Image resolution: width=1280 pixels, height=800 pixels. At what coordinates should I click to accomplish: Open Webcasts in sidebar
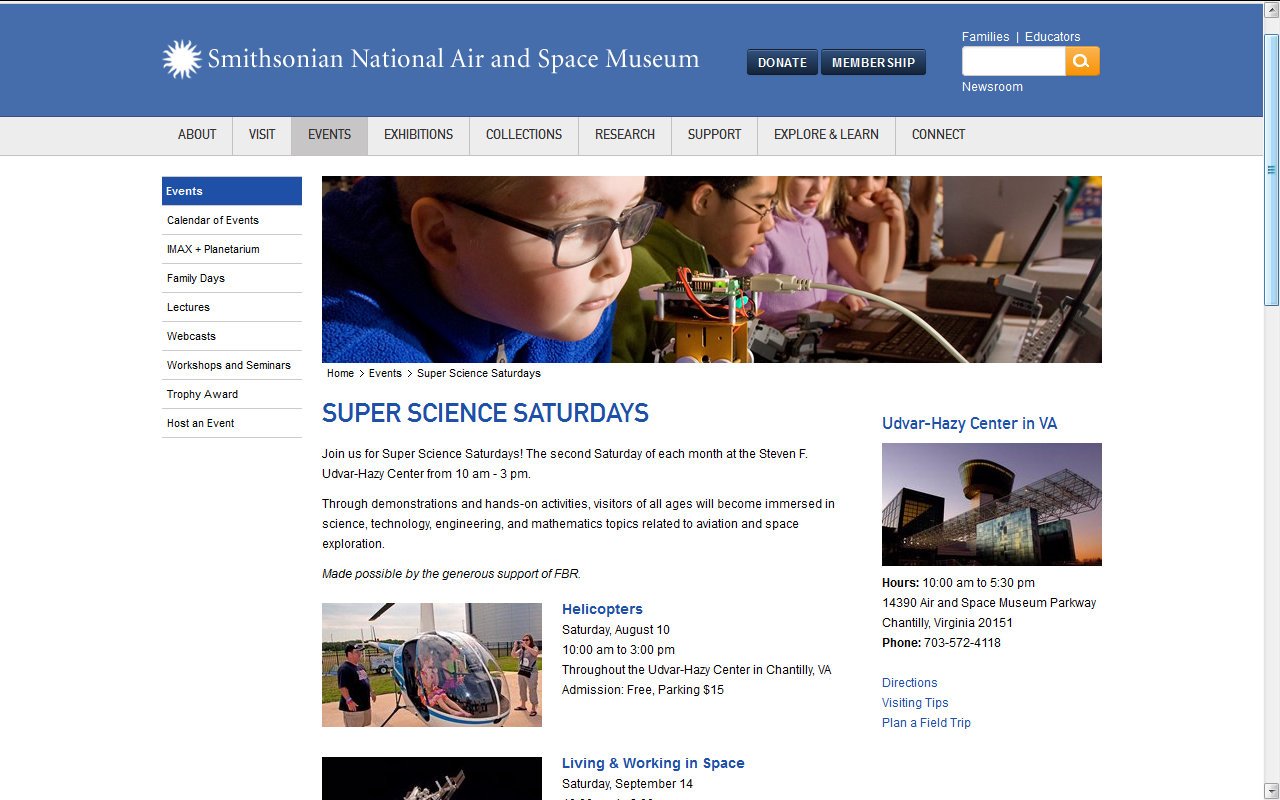pyautogui.click(x=232, y=336)
